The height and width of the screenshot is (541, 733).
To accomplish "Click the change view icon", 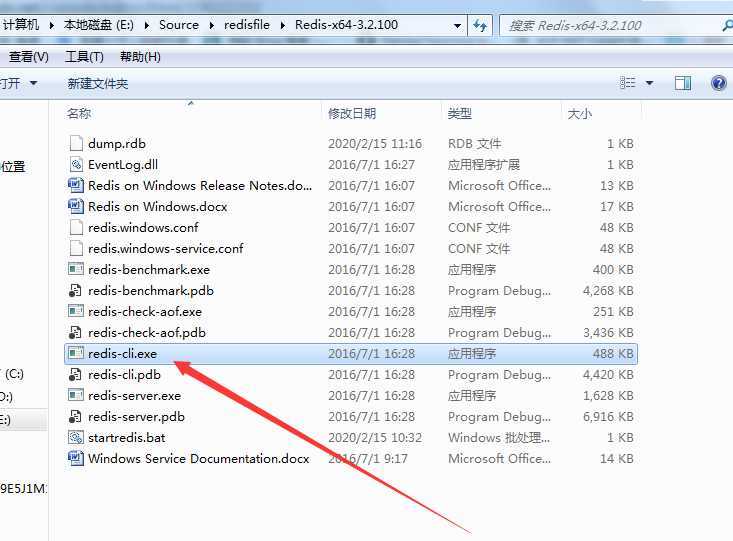I will 627,83.
